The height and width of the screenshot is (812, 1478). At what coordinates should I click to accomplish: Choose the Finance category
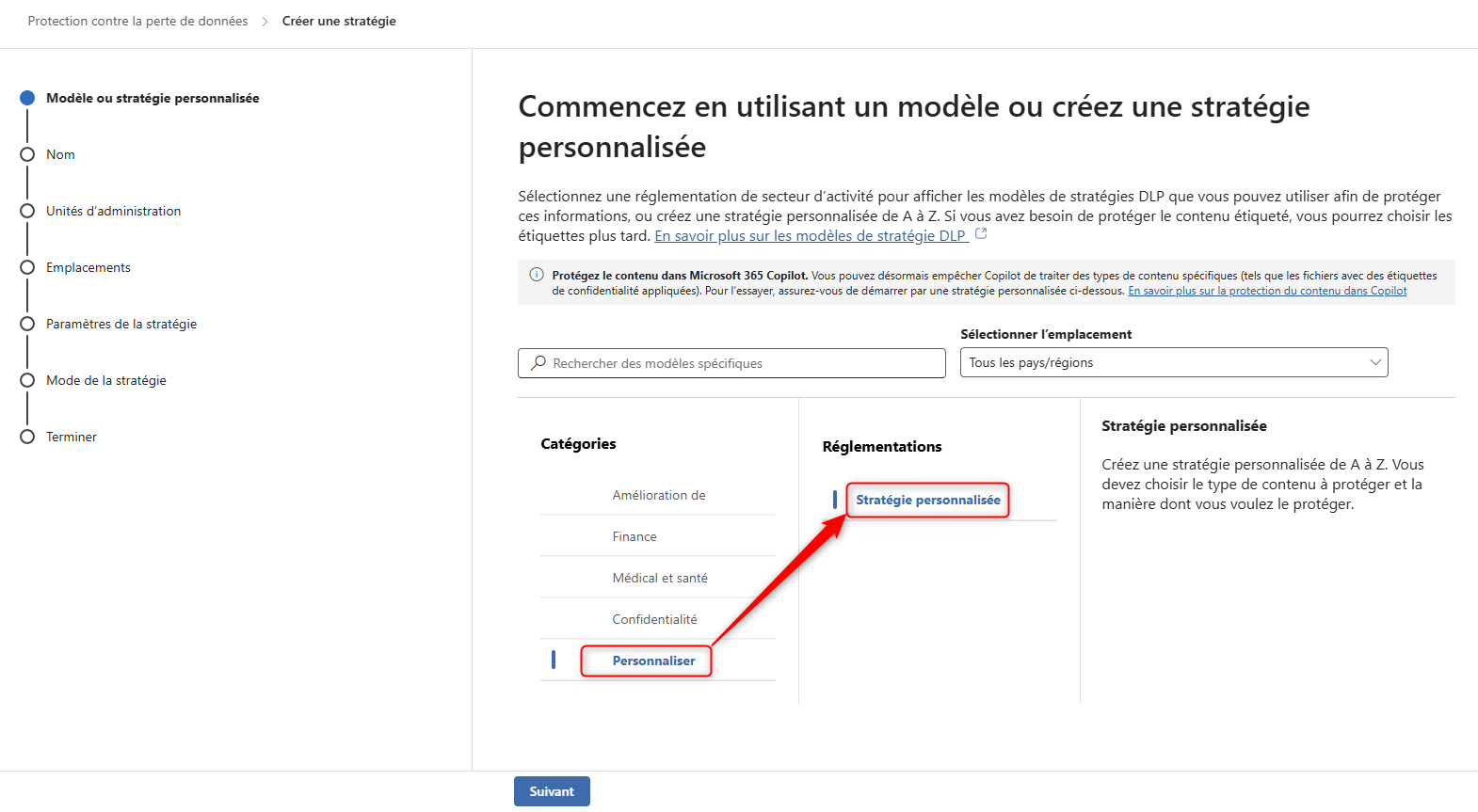635,536
